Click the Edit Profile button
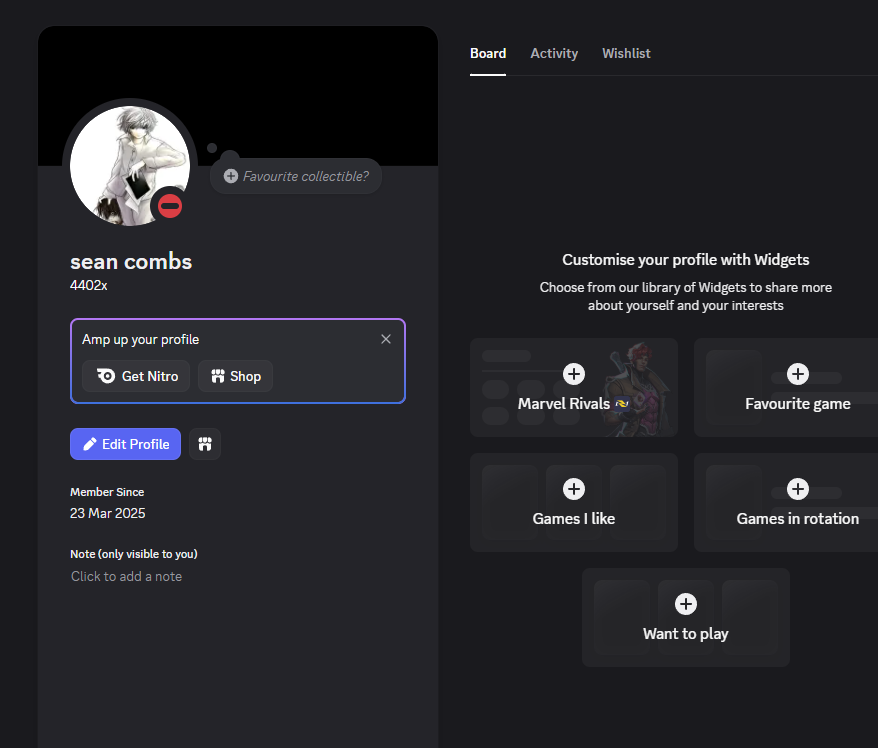Viewport: 878px width, 748px height. point(125,444)
